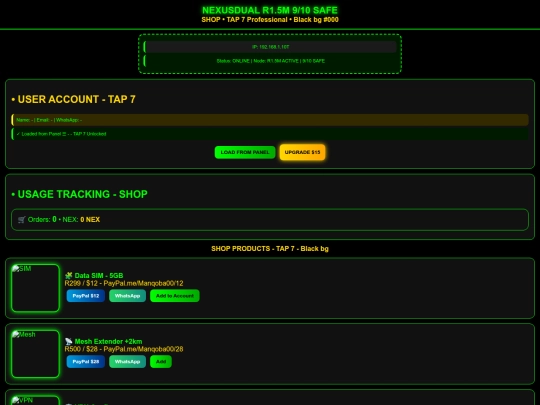
Task: Click Add on the Mesh Extender card
Action: (x=161, y=362)
